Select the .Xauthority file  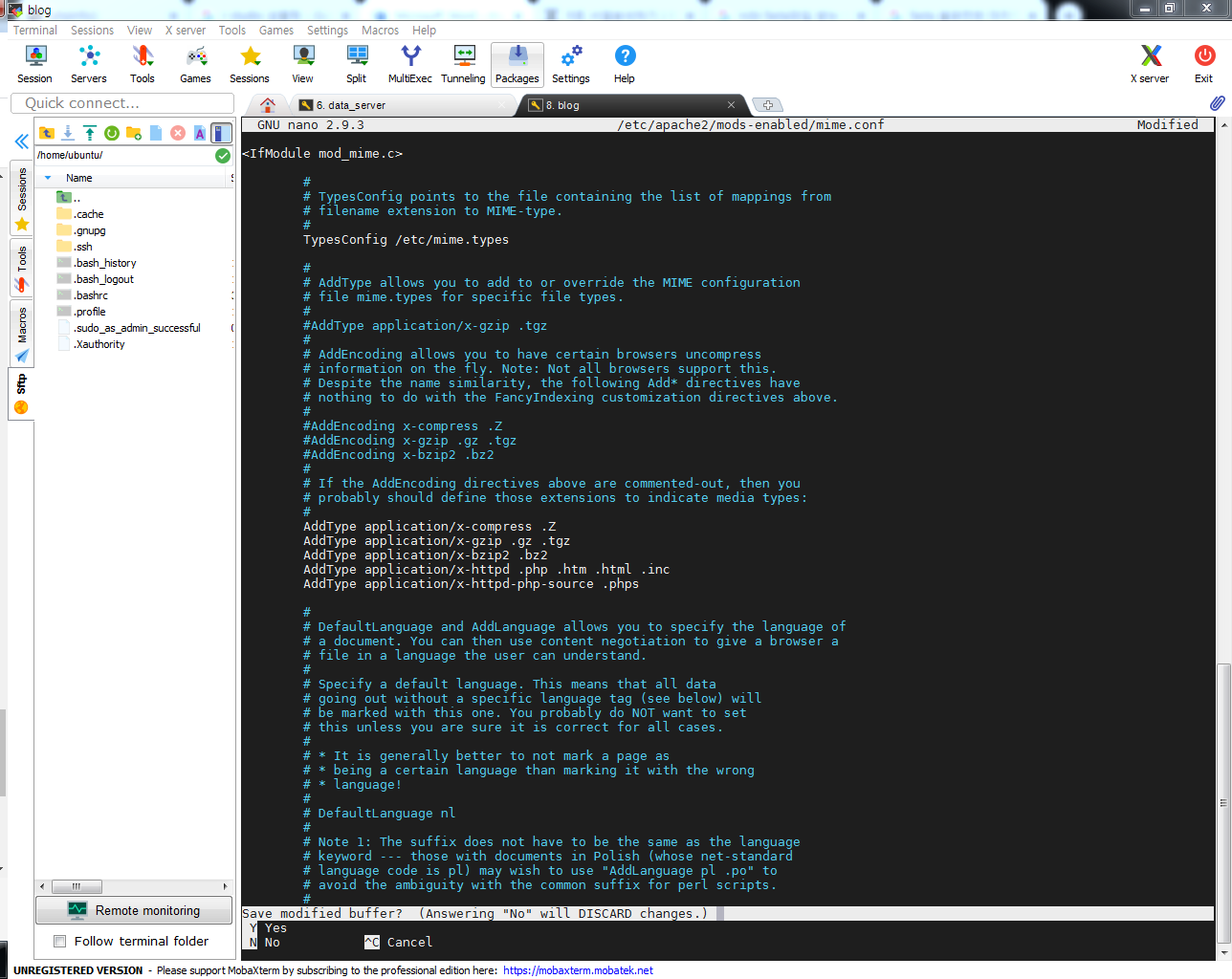[x=99, y=344]
